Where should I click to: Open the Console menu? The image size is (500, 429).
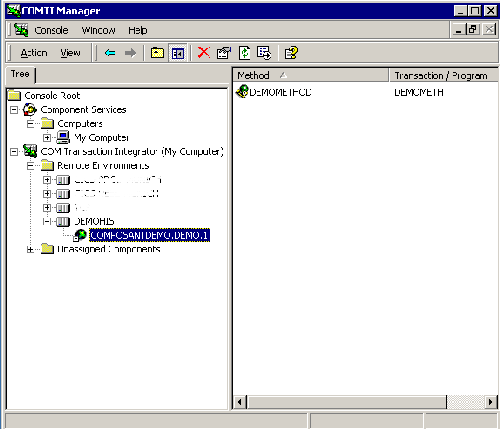51,30
